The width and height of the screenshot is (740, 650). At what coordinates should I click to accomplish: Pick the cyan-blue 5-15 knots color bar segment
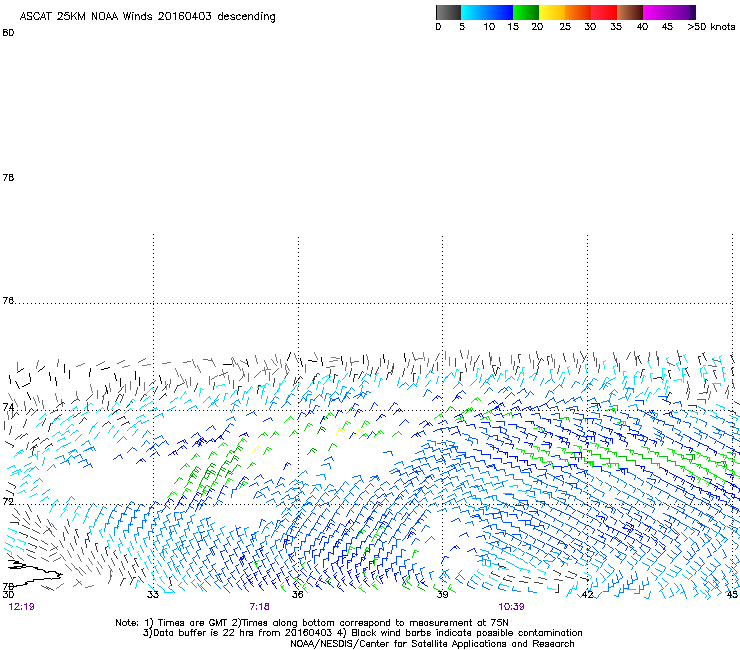(x=487, y=12)
